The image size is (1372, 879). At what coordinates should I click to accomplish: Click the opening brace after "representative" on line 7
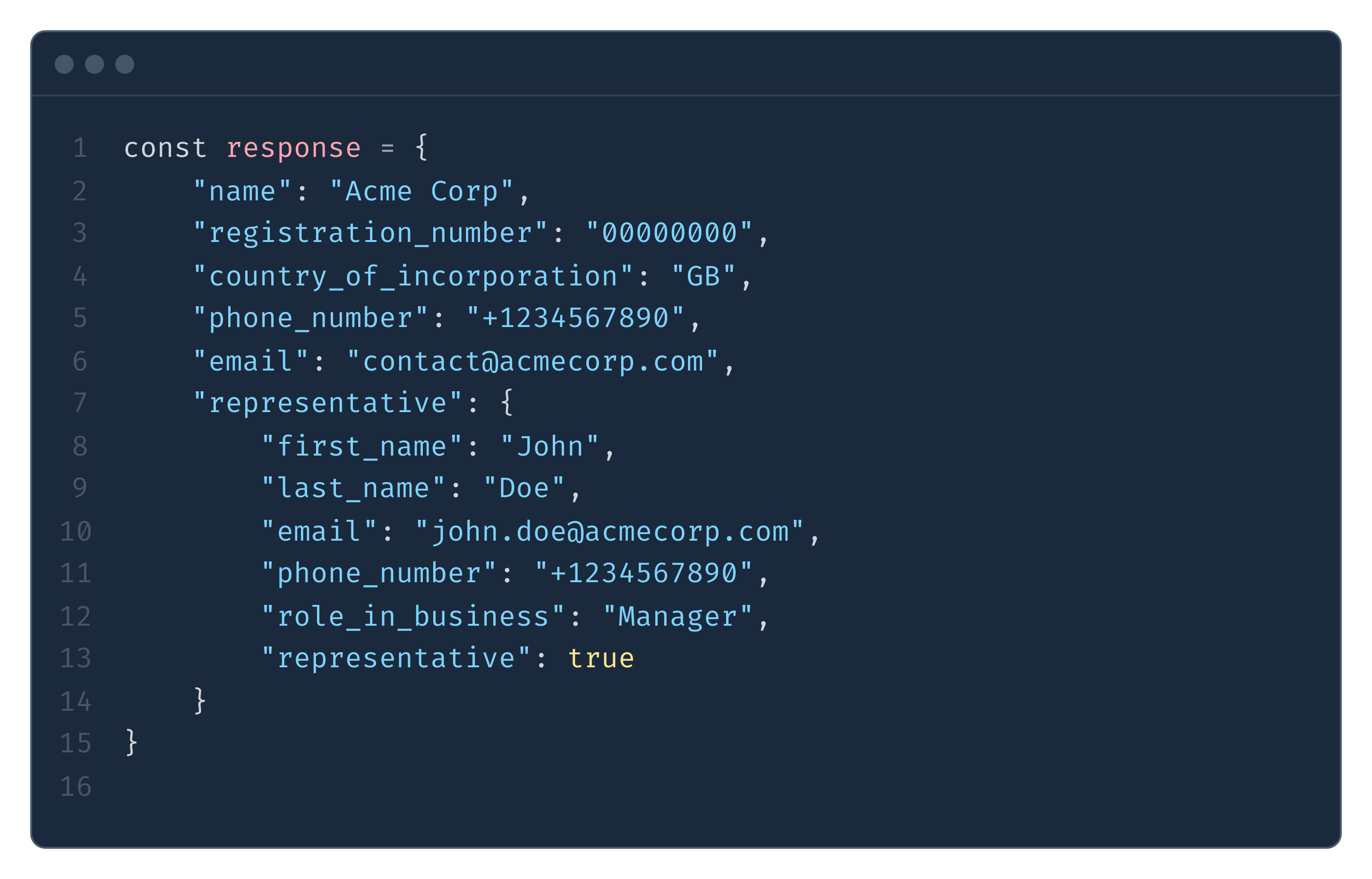point(506,402)
